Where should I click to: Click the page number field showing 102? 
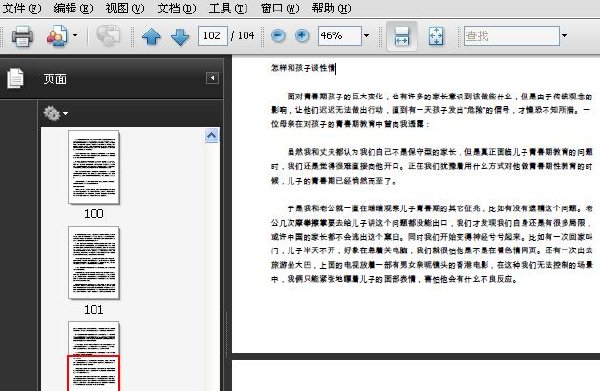coord(213,36)
